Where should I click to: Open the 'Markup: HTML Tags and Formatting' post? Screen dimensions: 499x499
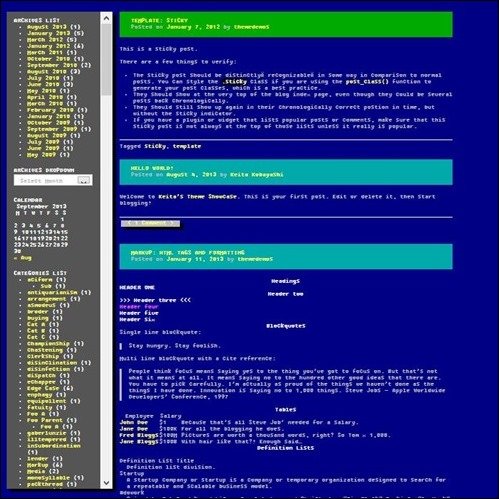(187, 252)
